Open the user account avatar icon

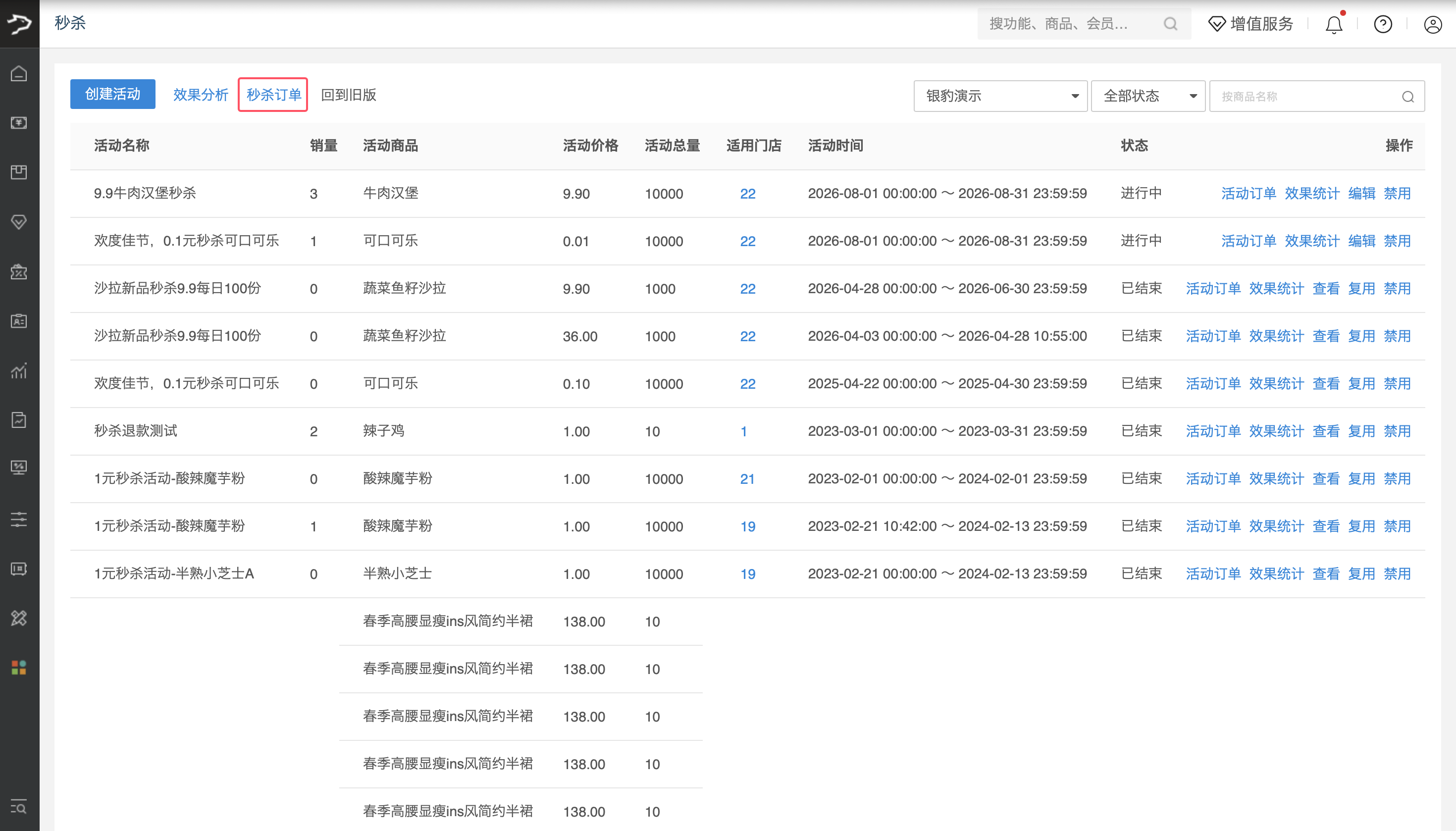point(1433,24)
